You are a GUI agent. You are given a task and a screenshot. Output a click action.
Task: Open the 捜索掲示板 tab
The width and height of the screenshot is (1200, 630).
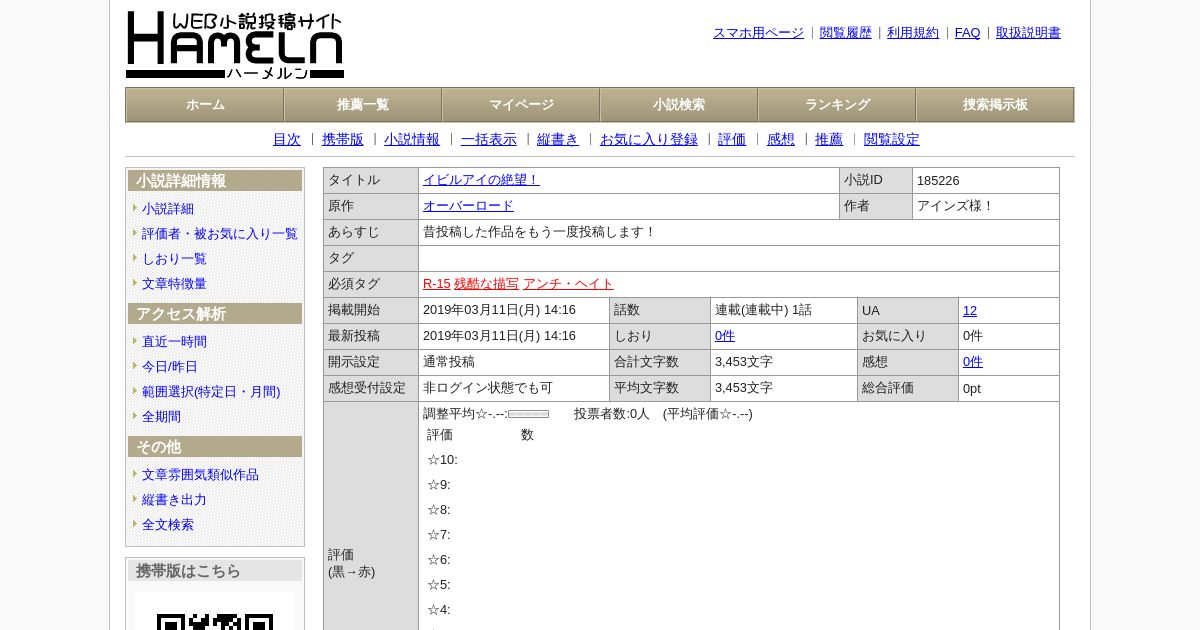pos(995,105)
